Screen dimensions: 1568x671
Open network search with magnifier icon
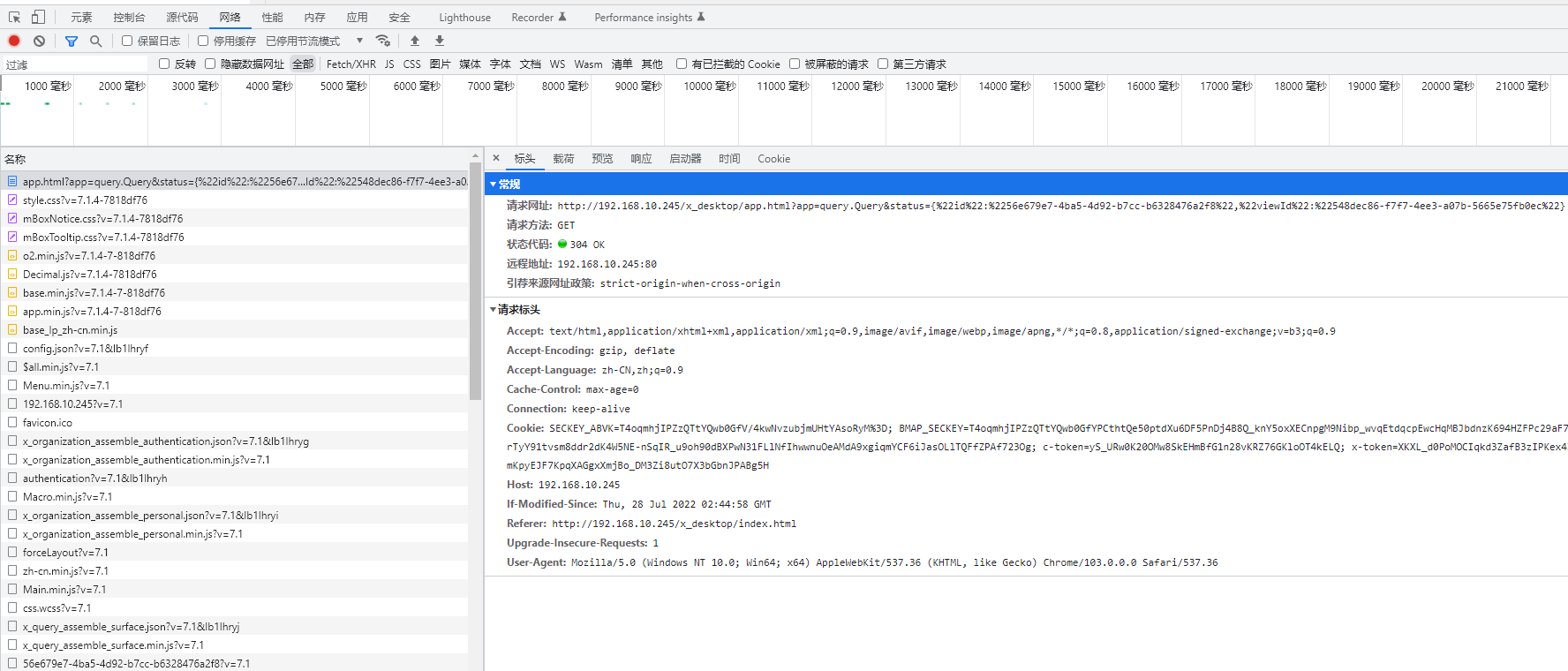(95, 41)
